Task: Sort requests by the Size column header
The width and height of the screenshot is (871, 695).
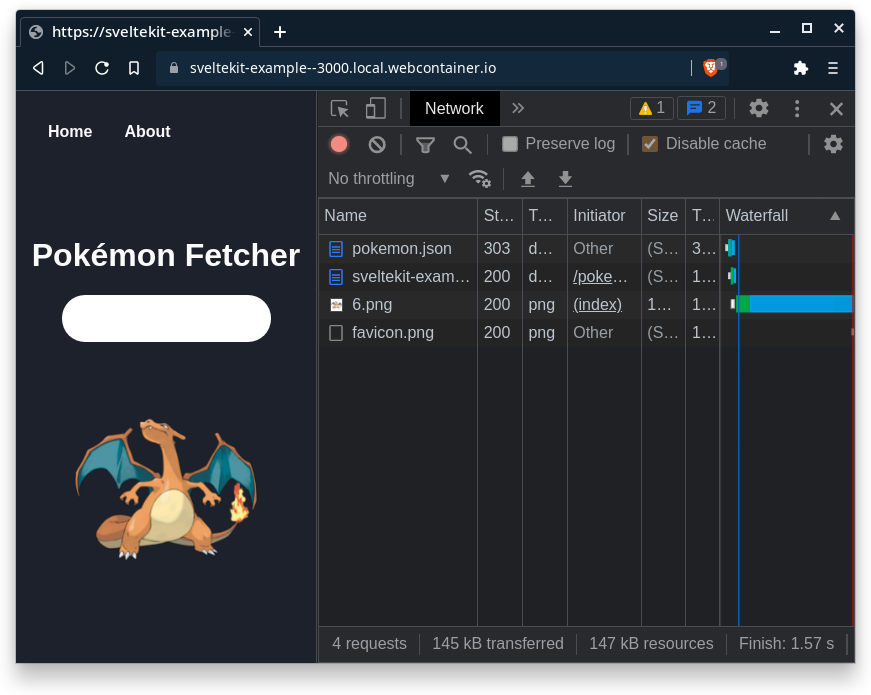Action: pyautogui.click(x=663, y=216)
